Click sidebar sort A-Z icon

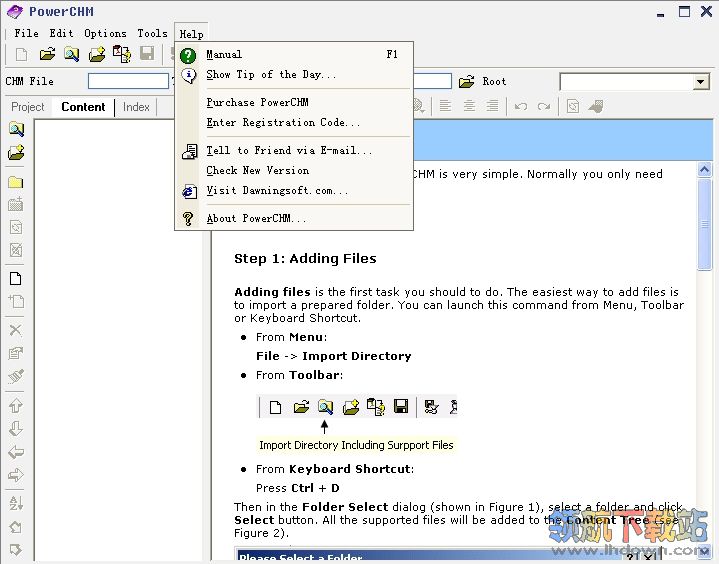point(16,503)
